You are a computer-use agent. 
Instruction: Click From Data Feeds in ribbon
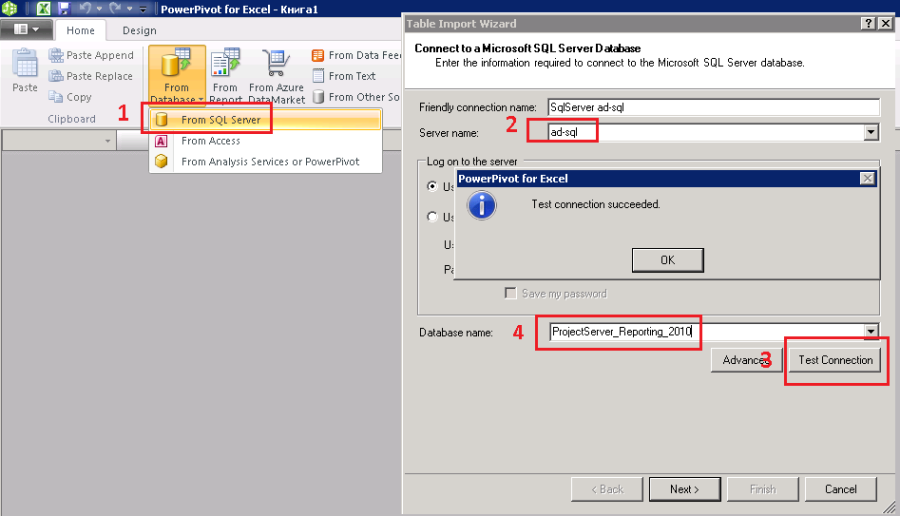point(356,55)
